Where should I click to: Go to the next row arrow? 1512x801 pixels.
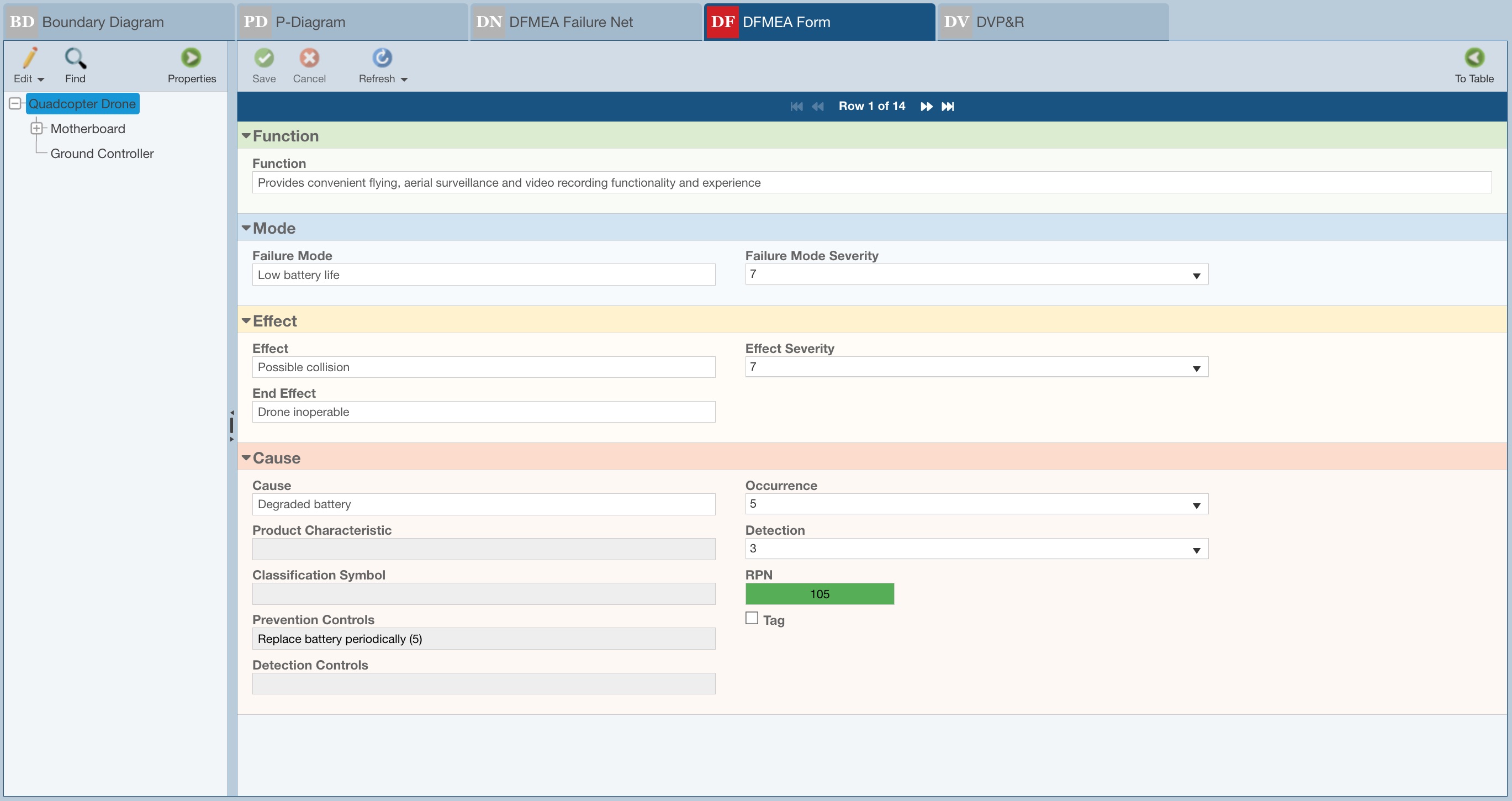click(x=926, y=106)
